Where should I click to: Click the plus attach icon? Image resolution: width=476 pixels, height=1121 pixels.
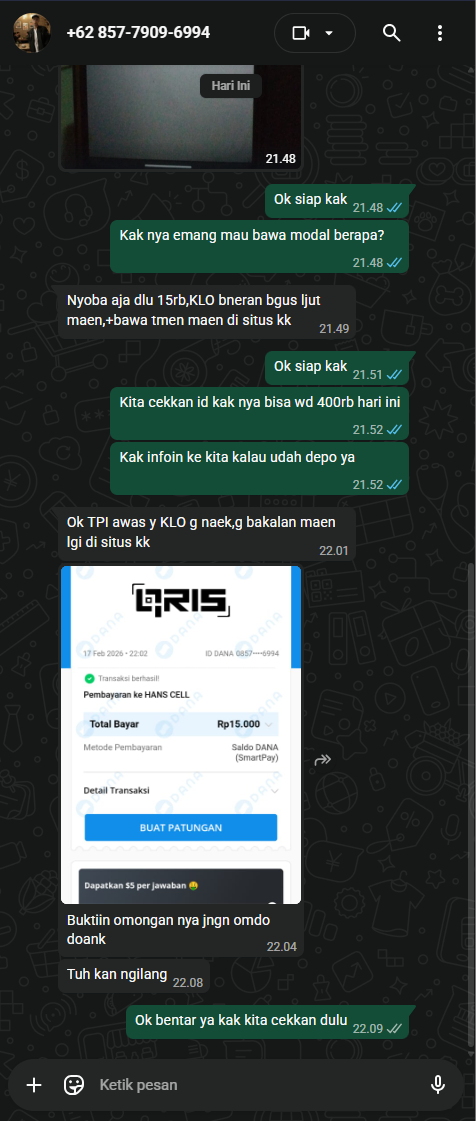click(34, 1085)
